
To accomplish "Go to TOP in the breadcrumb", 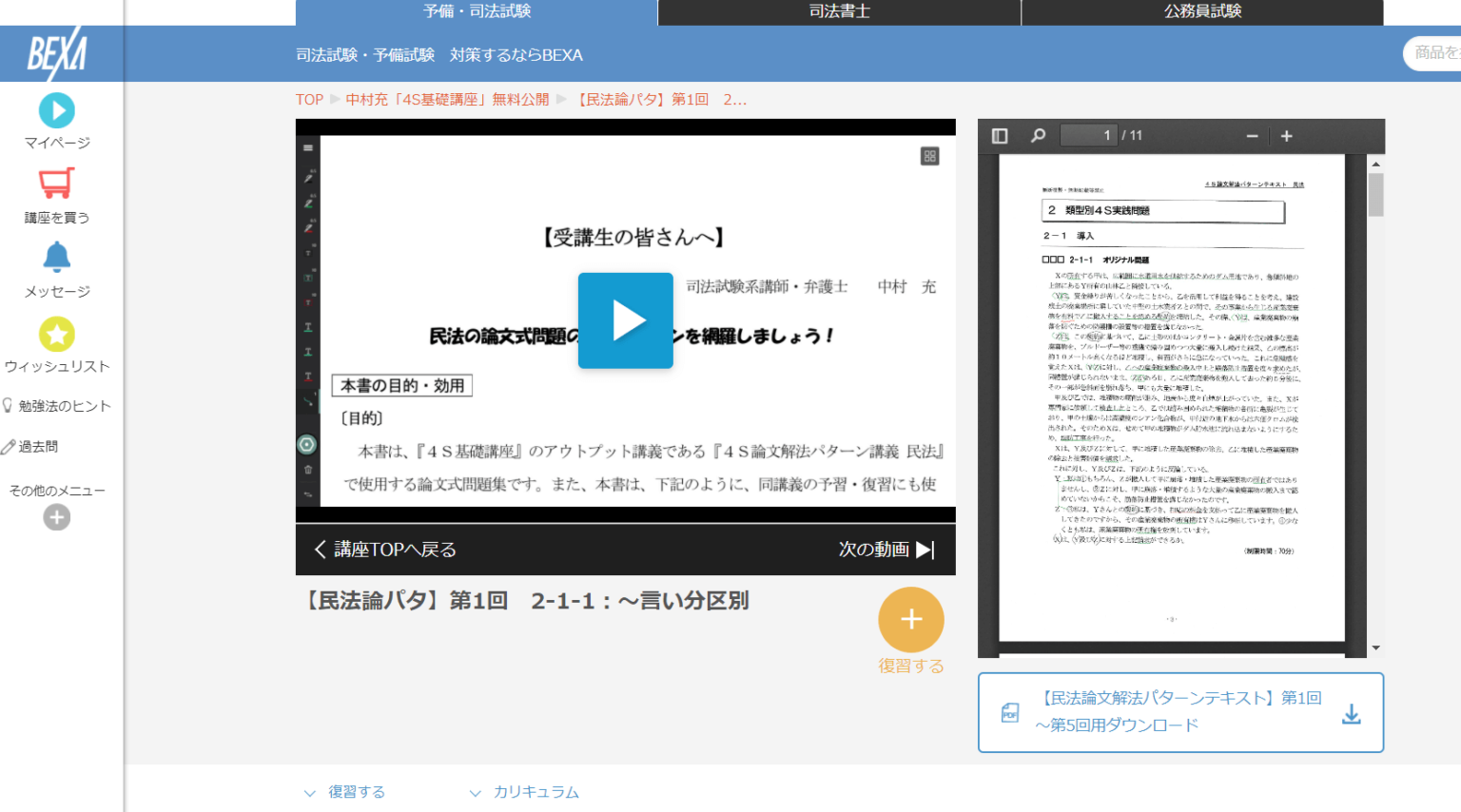I will (309, 100).
